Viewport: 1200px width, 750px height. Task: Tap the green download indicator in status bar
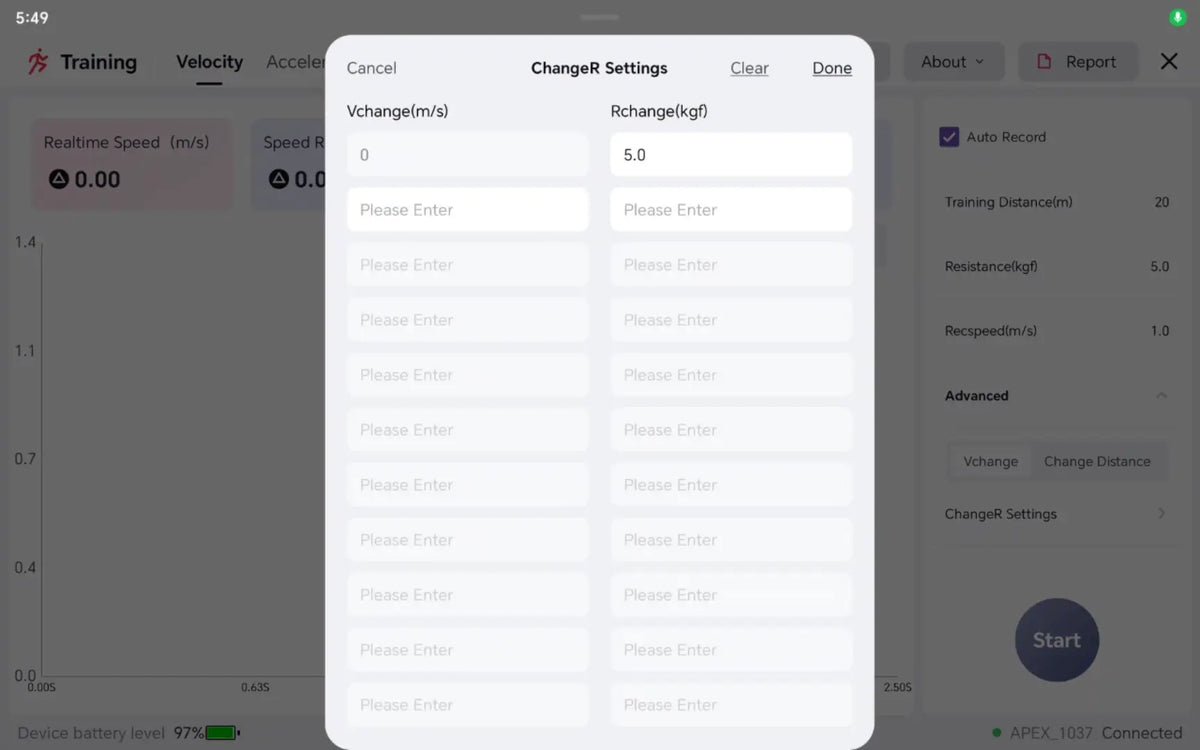(1178, 18)
